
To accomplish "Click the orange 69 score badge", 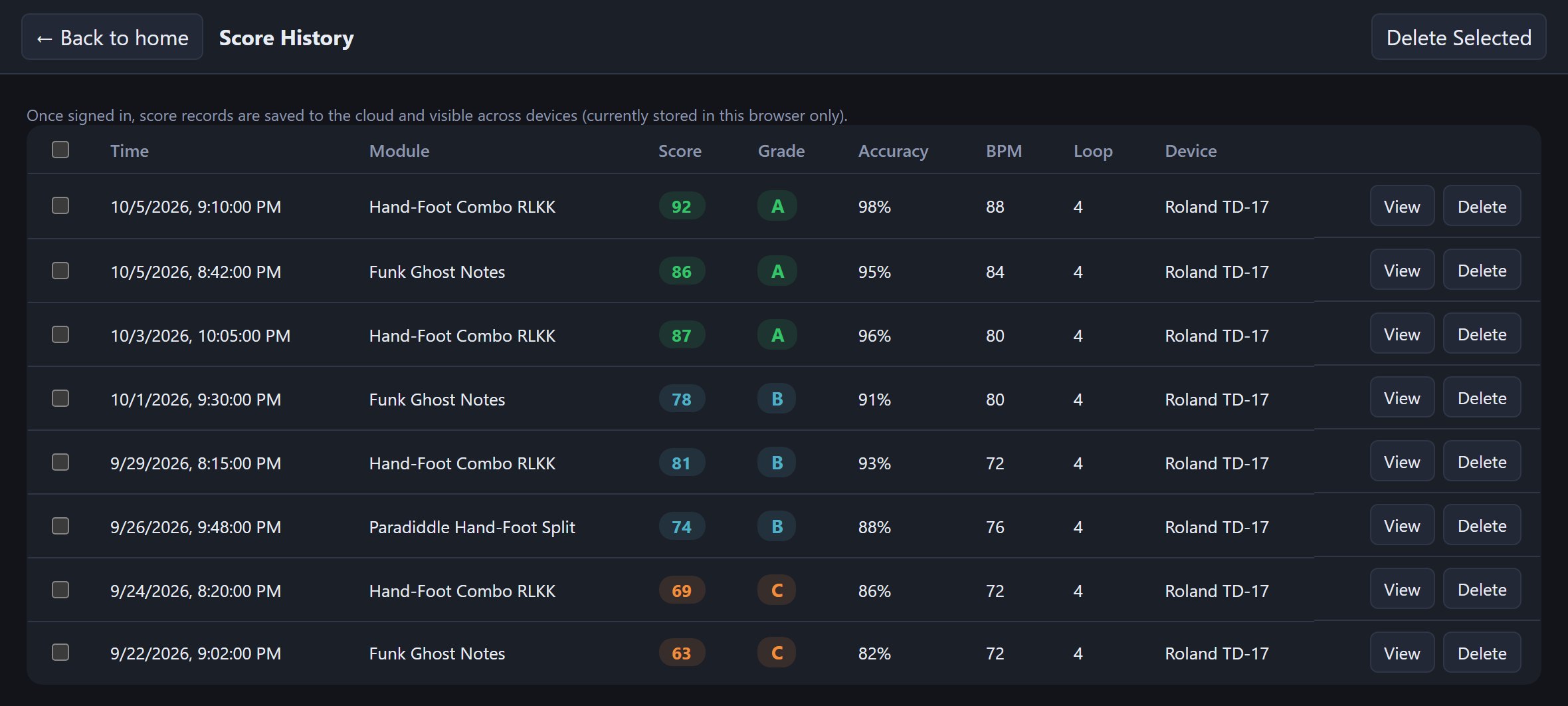I will 682,590.
